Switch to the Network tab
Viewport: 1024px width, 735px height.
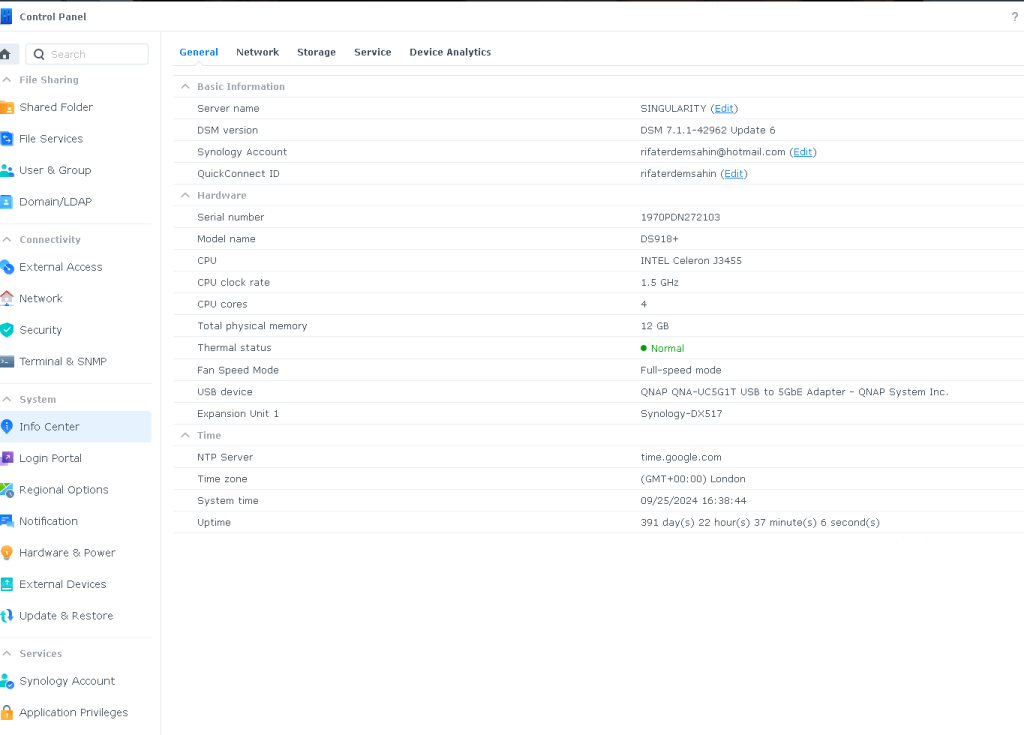(257, 52)
